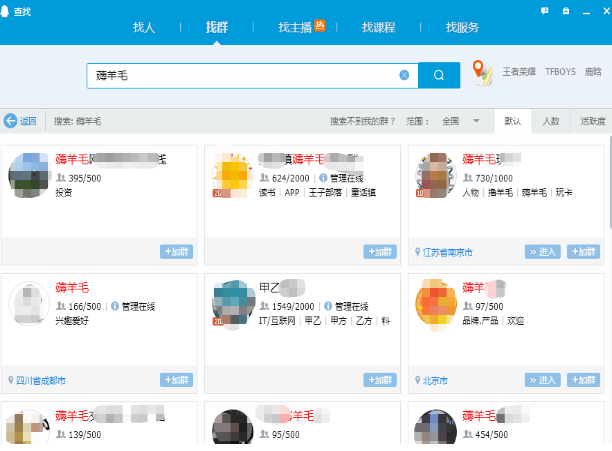
Task: Click the results list scrollbar
Action: (610, 181)
